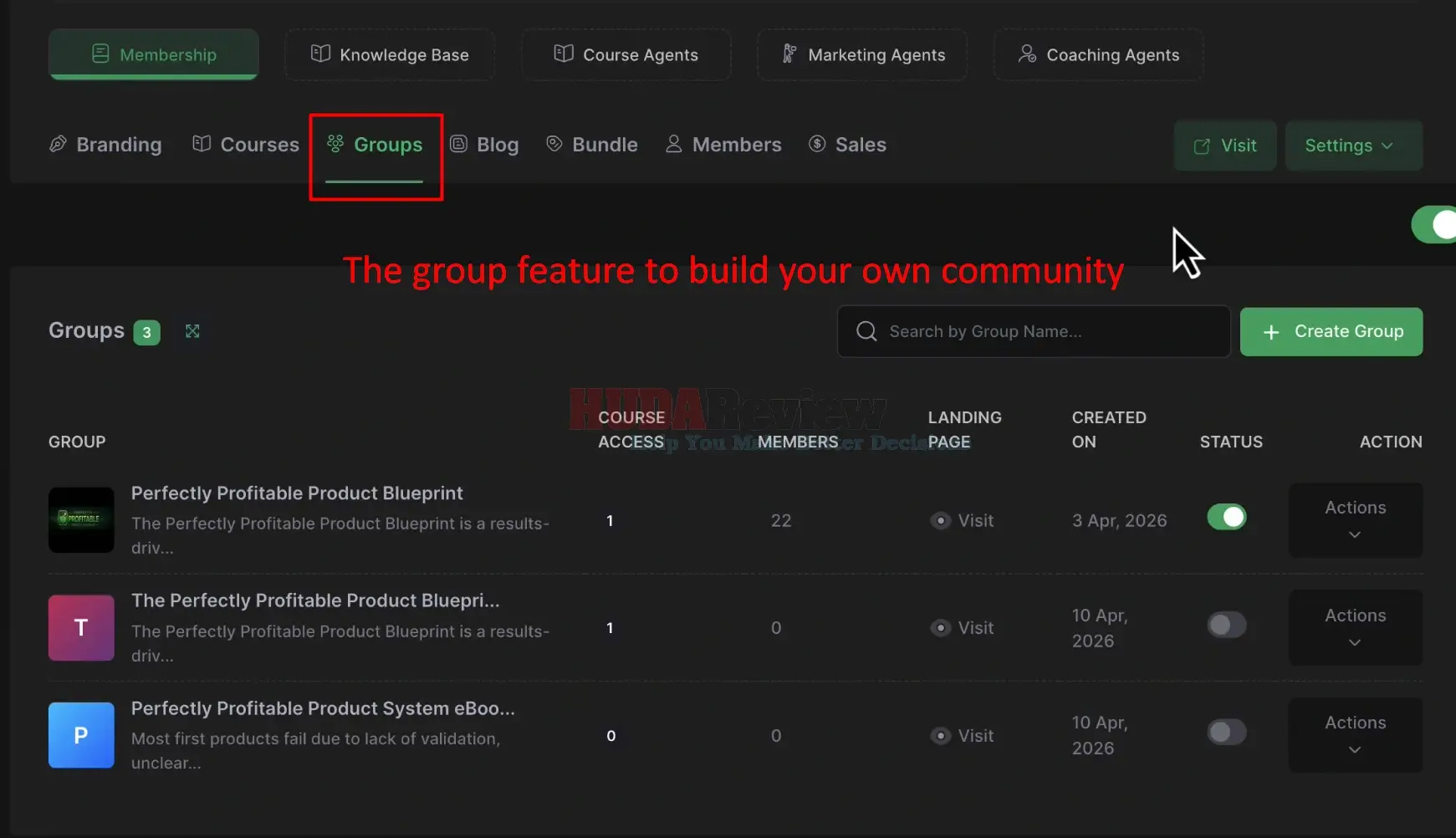The image size is (1456, 838).
Task: Visit landing page of T group
Action: 962,627
